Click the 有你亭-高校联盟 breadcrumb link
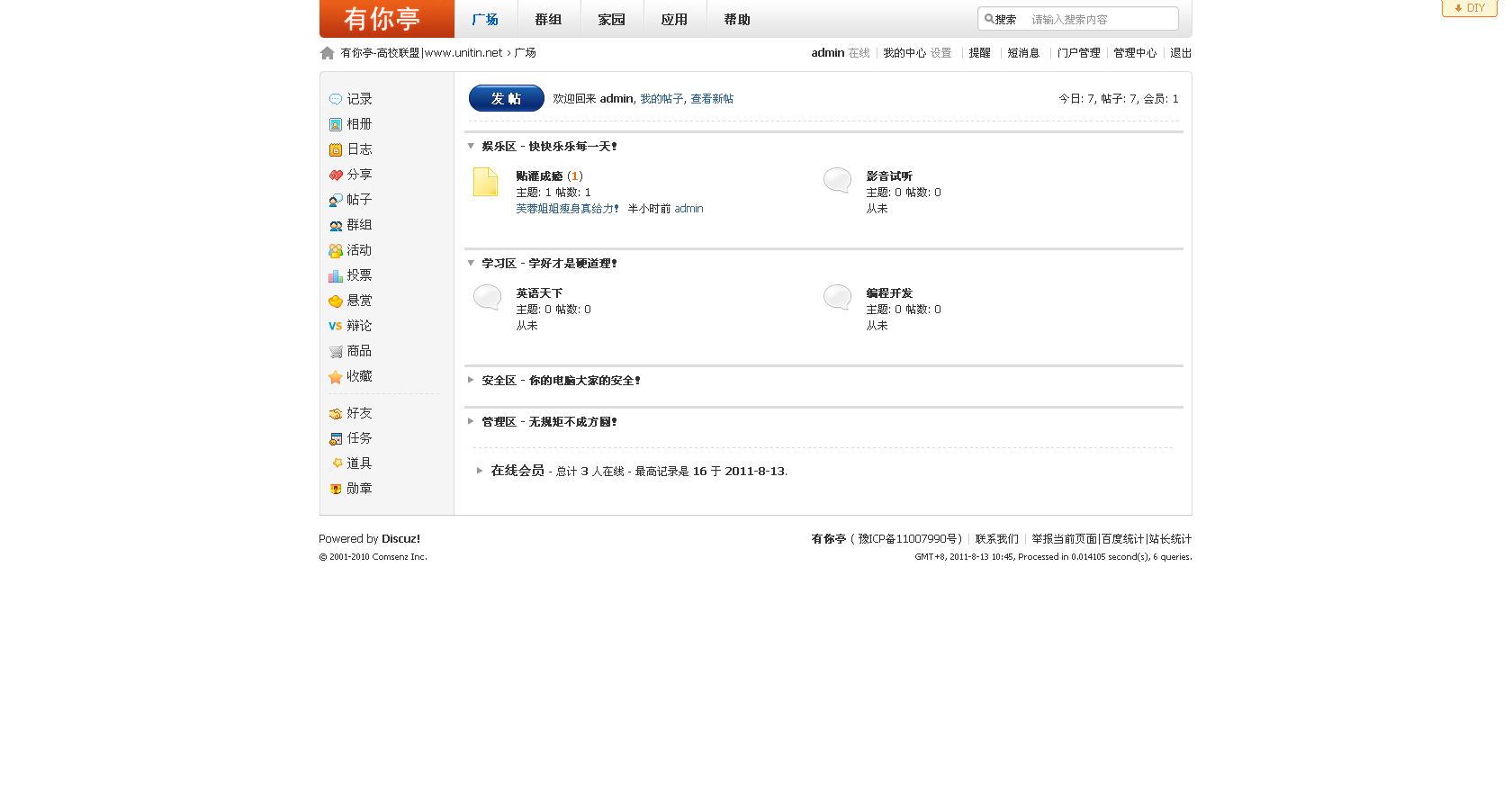 (421, 53)
